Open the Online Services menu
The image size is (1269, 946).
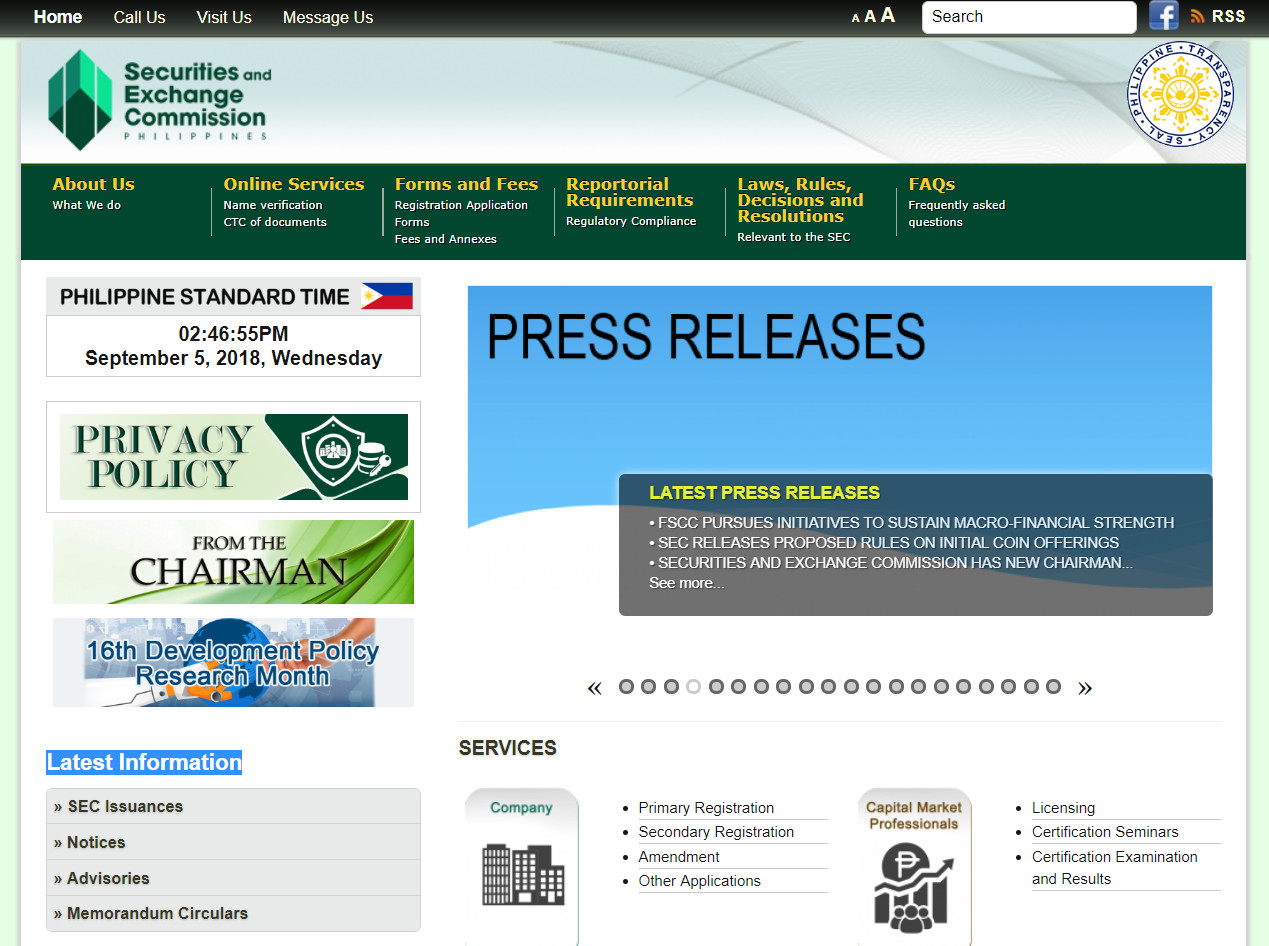[293, 184]
